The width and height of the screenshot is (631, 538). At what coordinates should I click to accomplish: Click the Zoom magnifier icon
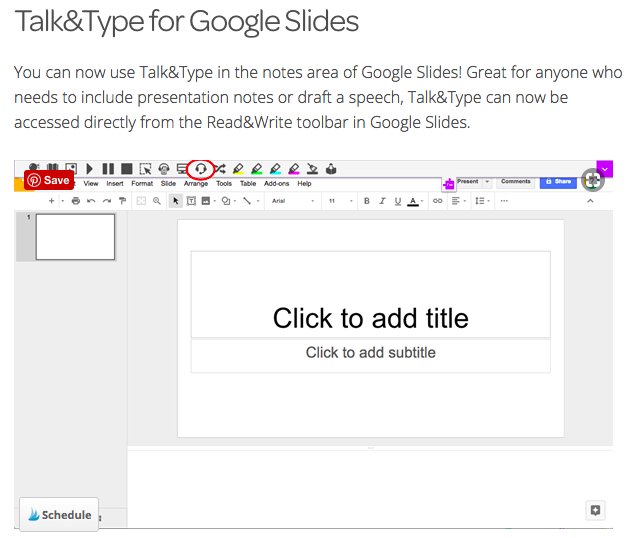click(x=157, y=201)
